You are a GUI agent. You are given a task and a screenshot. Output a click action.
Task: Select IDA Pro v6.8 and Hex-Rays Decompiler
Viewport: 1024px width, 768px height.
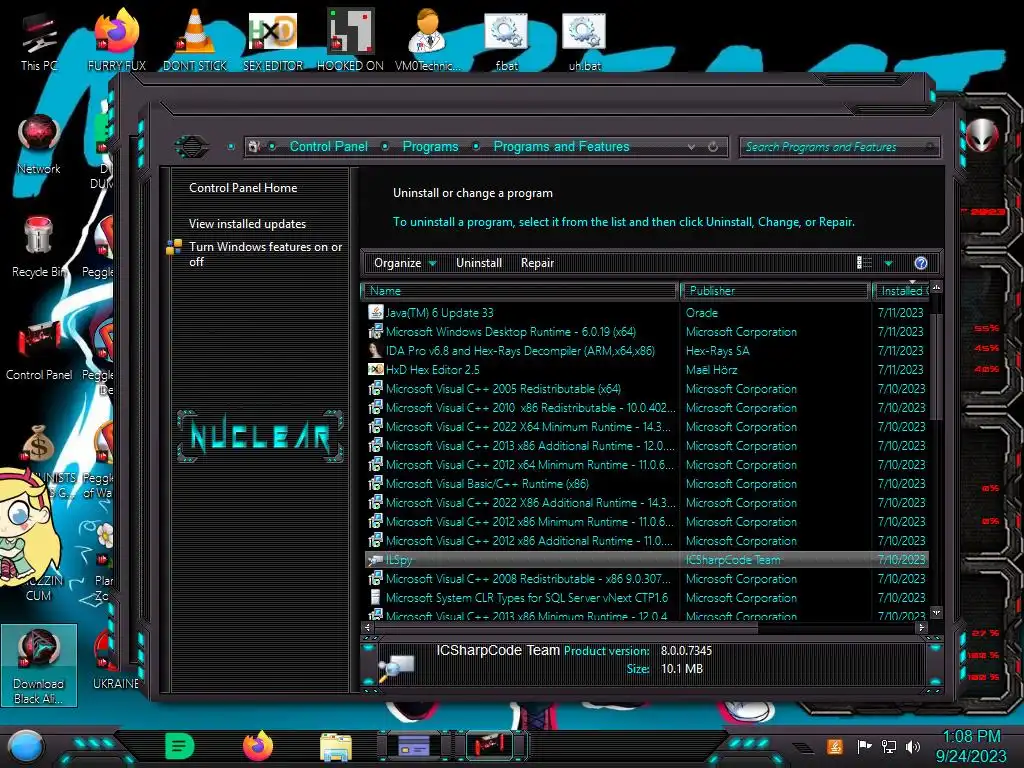click(647, 351)
